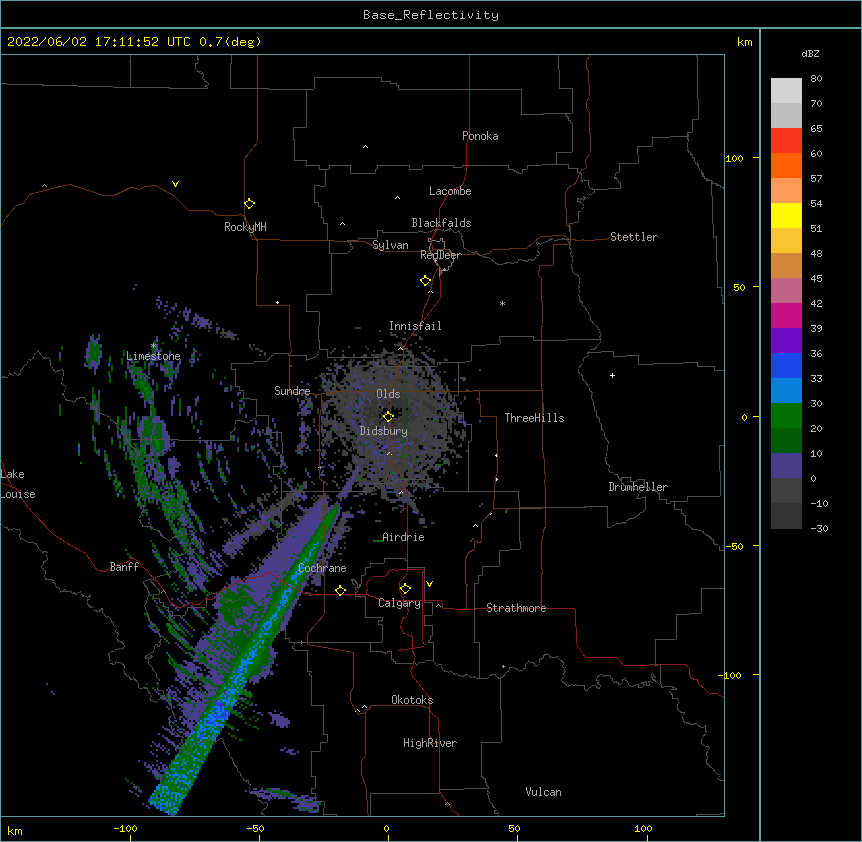Select the yellow diamond marker south of RedDeer

pos(425,281)
